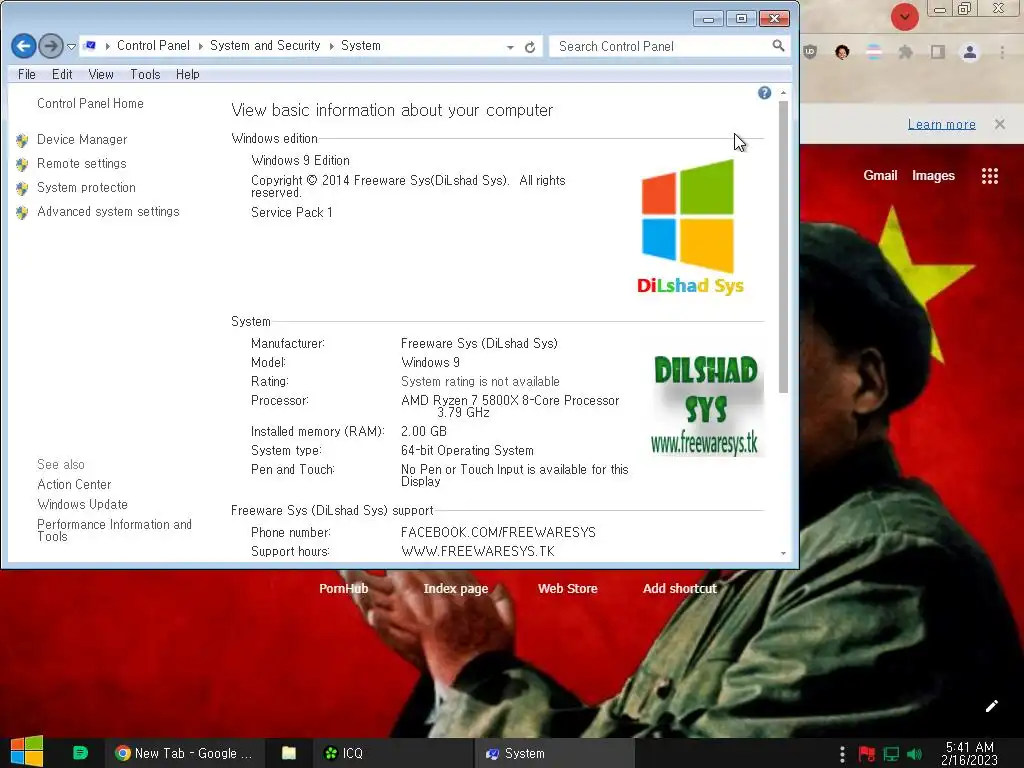Viewport: 1024px width, 768px height.
Task: Open the Web Store shortcut
Action: [x=568, y=588]
